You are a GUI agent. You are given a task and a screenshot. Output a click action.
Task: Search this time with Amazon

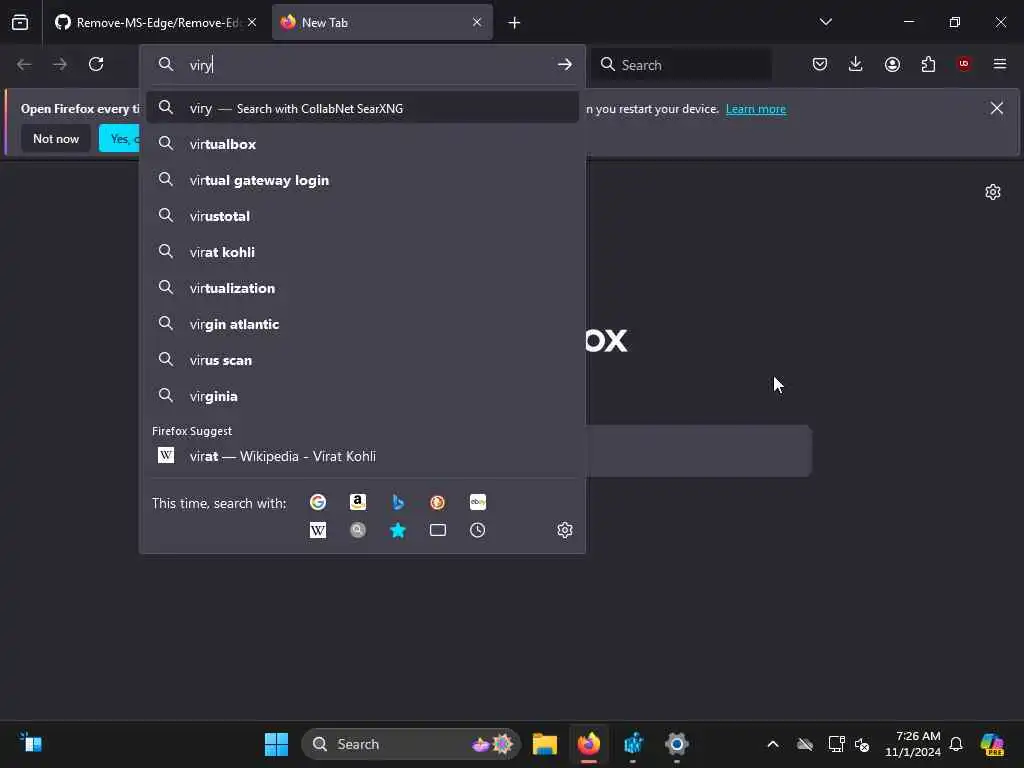coord(358,502)
